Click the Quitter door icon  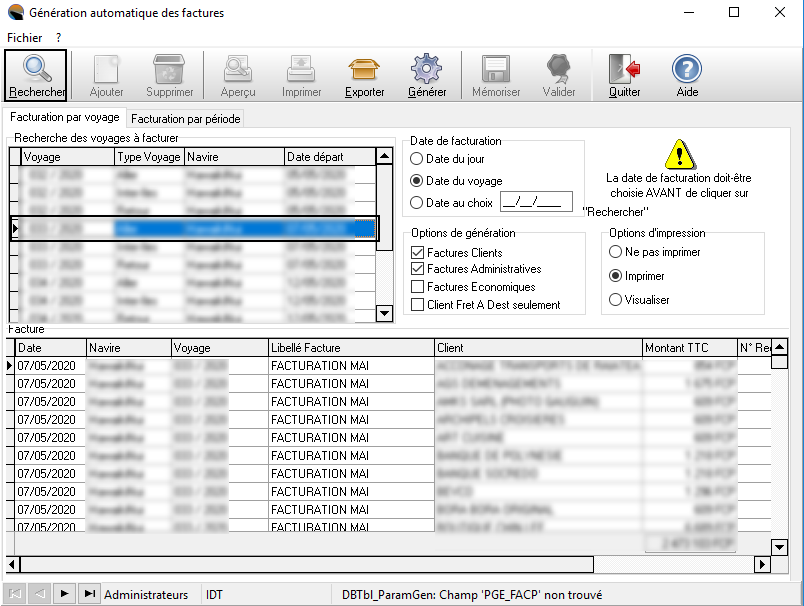coord(625,69)
